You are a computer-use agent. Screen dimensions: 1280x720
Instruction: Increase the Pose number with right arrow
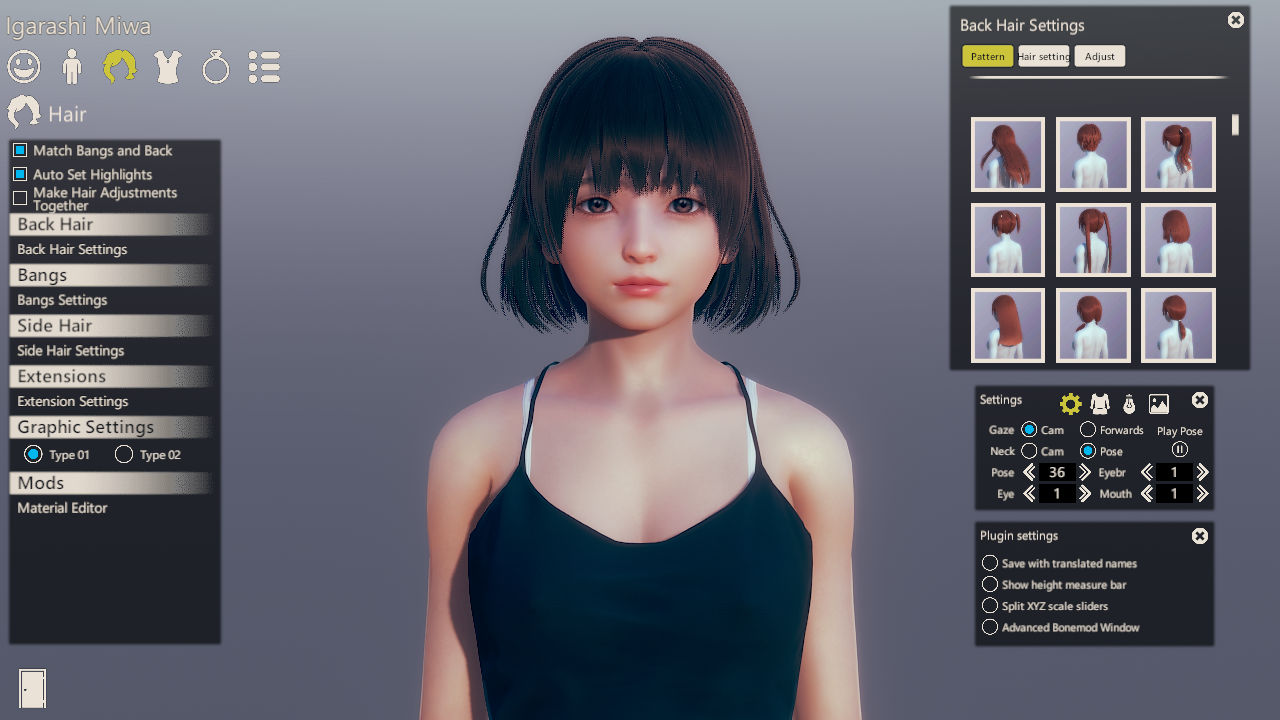pyautogui.click(x=1085, y=472)
